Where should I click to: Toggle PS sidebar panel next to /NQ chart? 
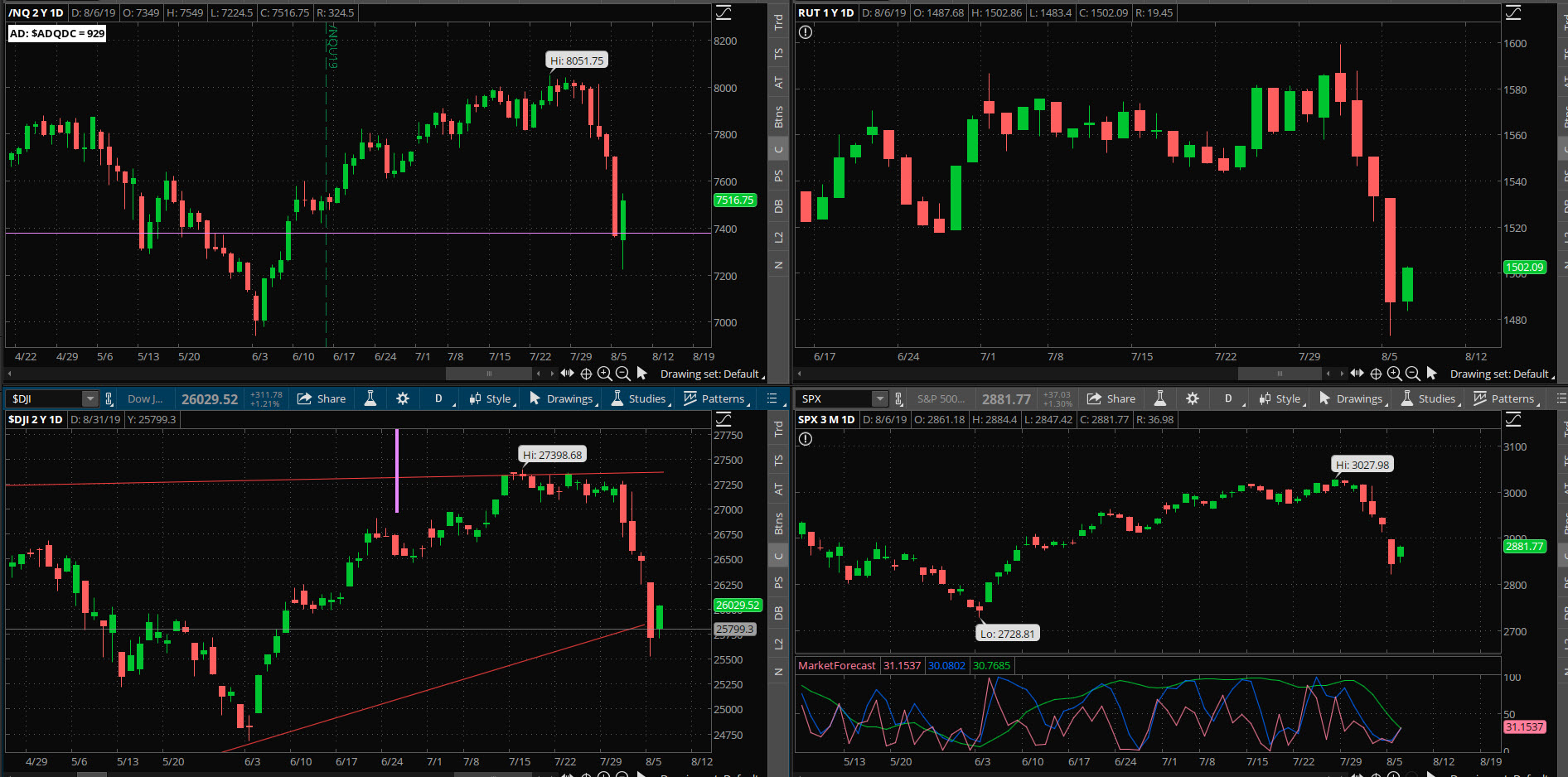(x=778, y=176)
